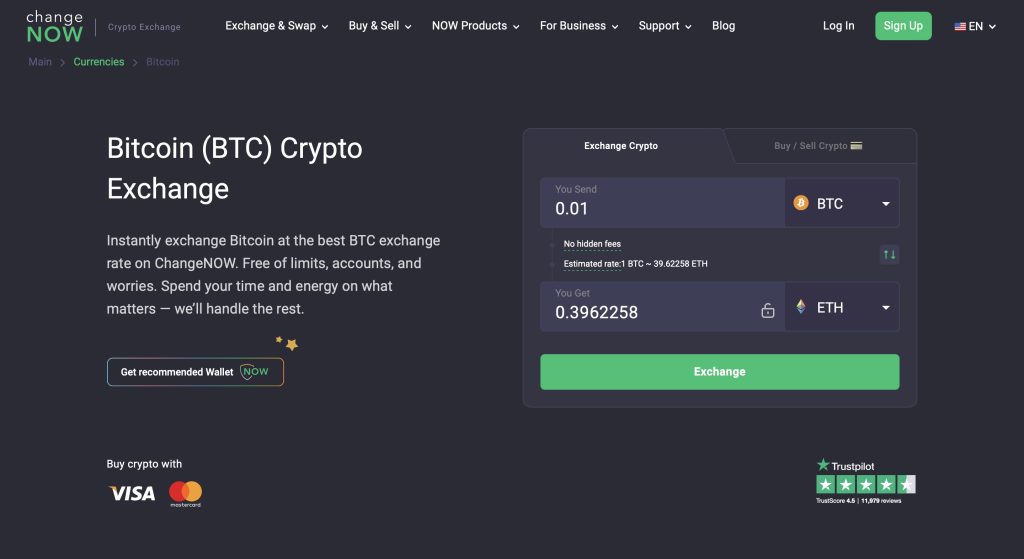Click the NOW shield wallet icon

[255, 372]
